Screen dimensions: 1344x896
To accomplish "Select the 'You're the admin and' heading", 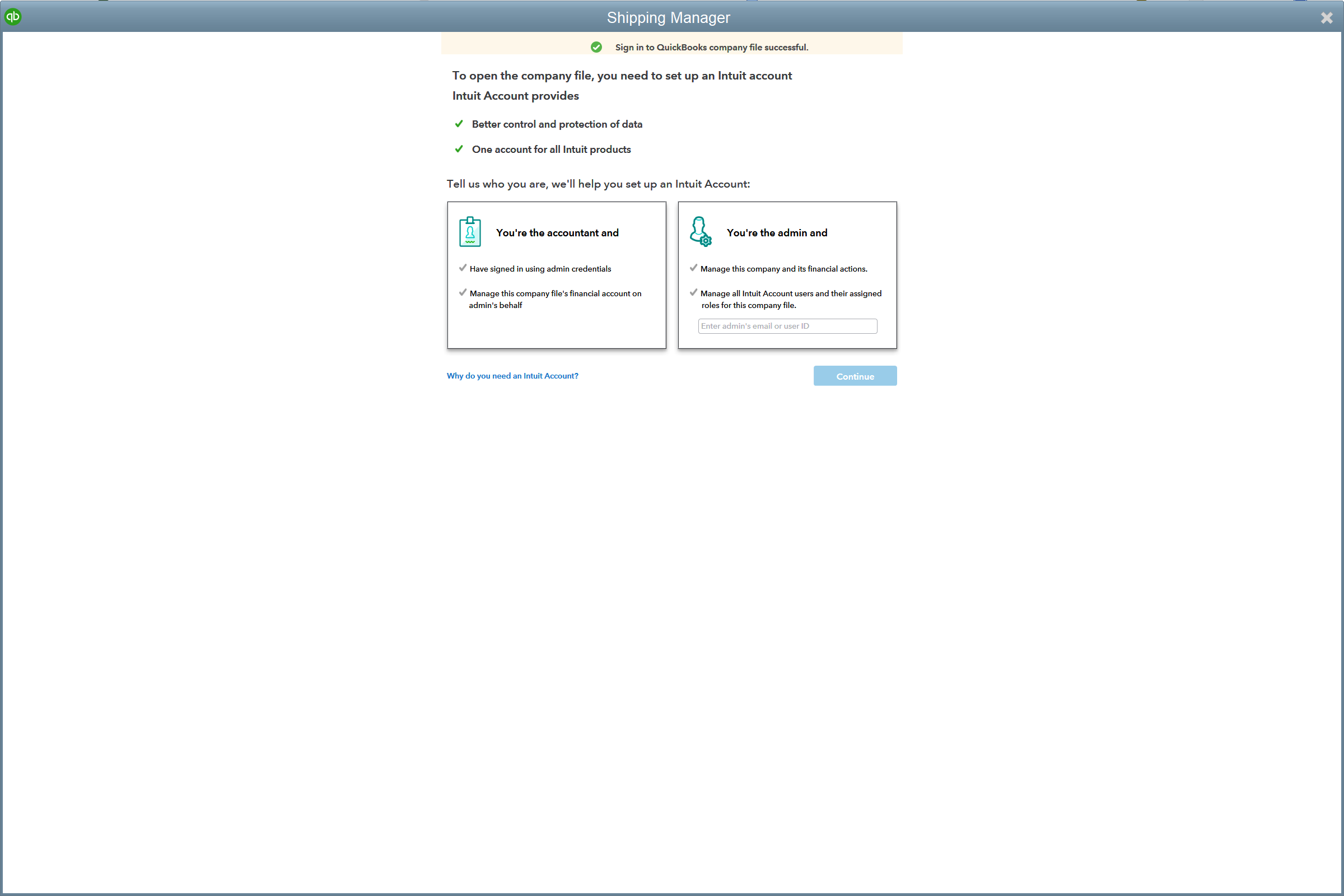I will (x=777, y=233).
